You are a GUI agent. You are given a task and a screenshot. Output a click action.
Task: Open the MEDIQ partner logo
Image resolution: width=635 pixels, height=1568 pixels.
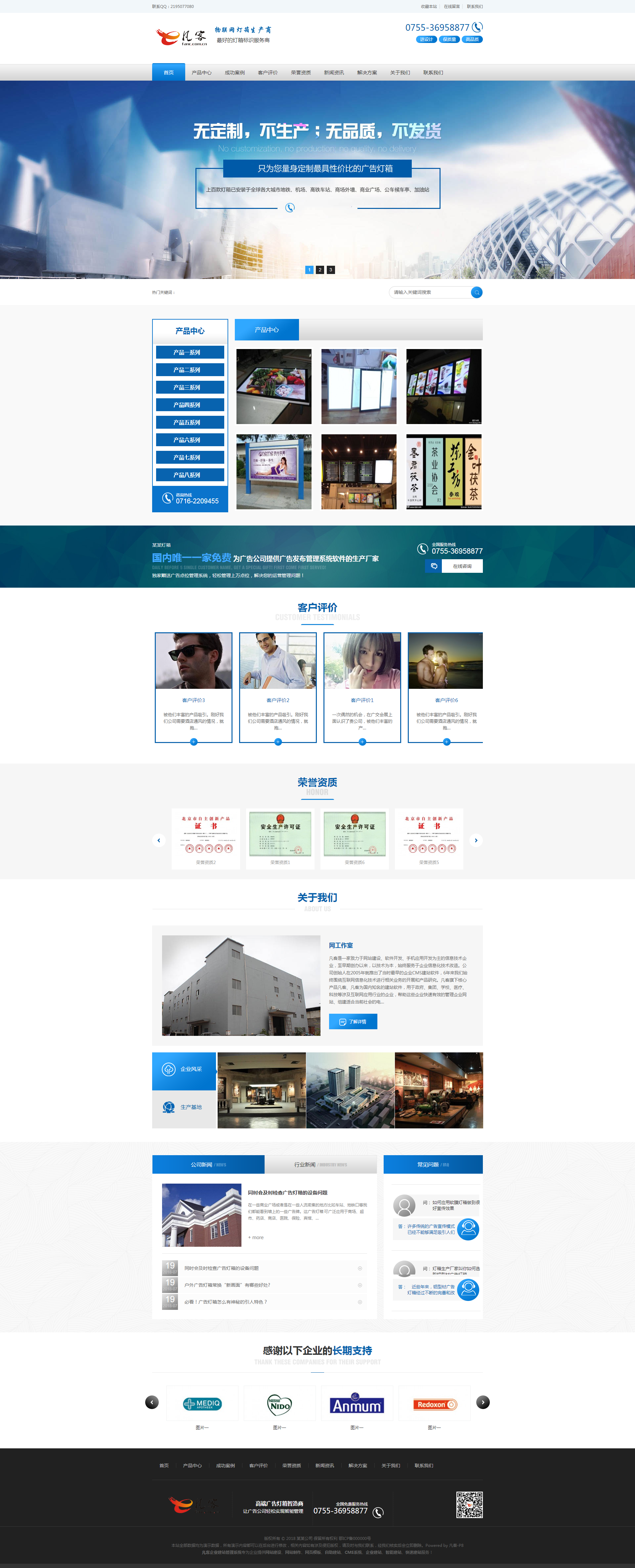pos(202,1404)
